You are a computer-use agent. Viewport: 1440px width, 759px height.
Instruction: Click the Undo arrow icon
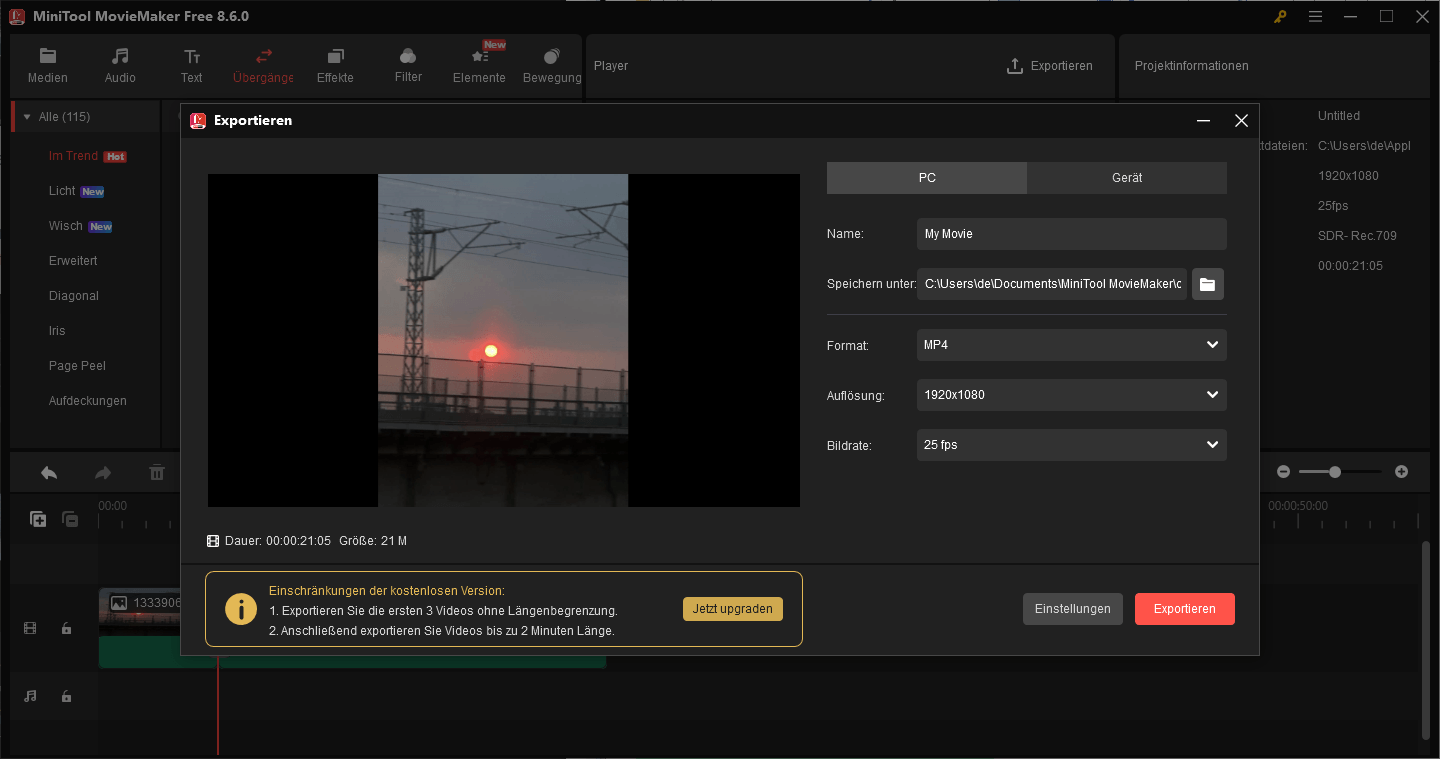pos(48,471)
